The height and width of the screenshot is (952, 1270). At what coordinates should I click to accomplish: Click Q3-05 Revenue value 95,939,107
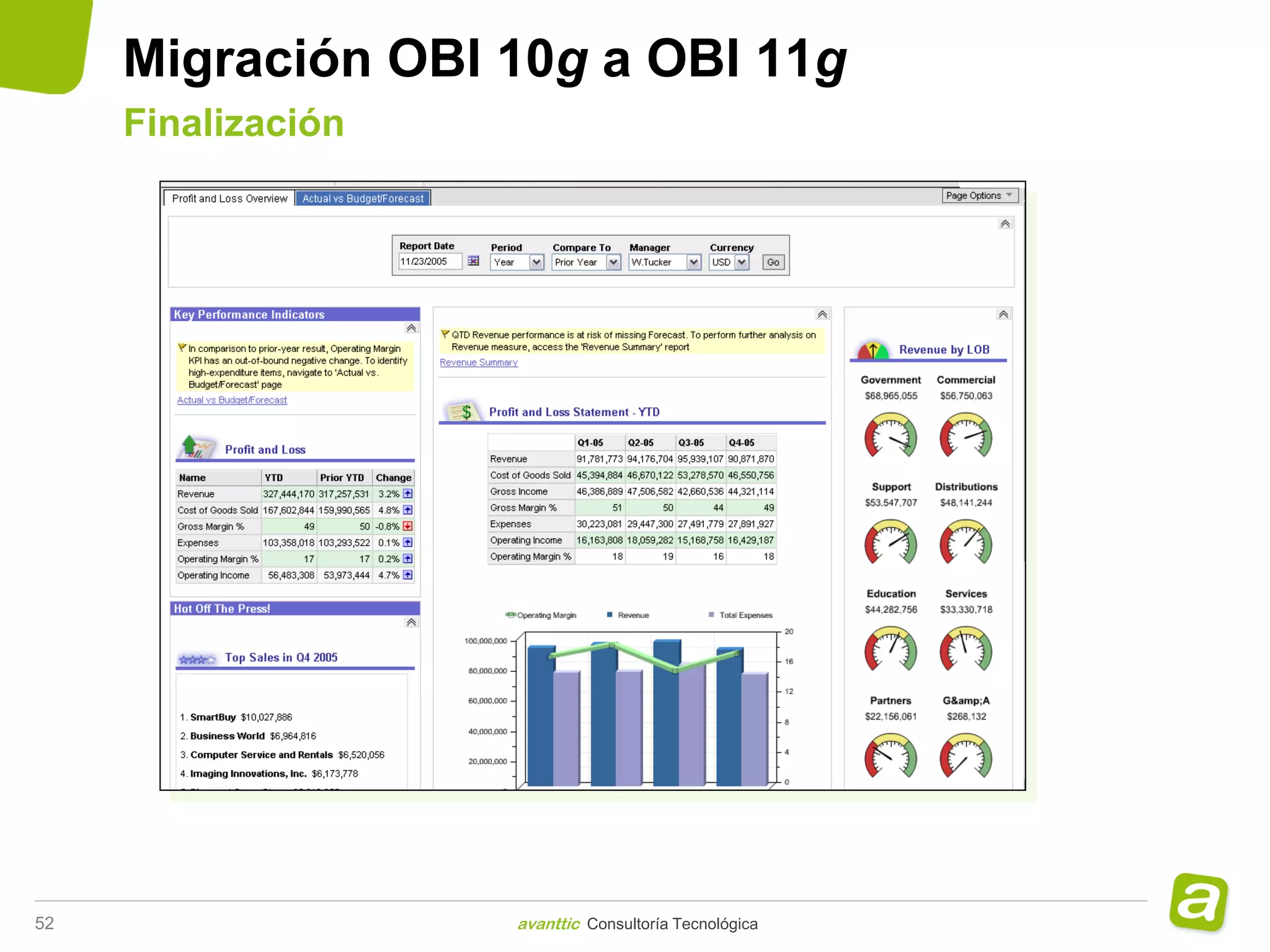700,459
